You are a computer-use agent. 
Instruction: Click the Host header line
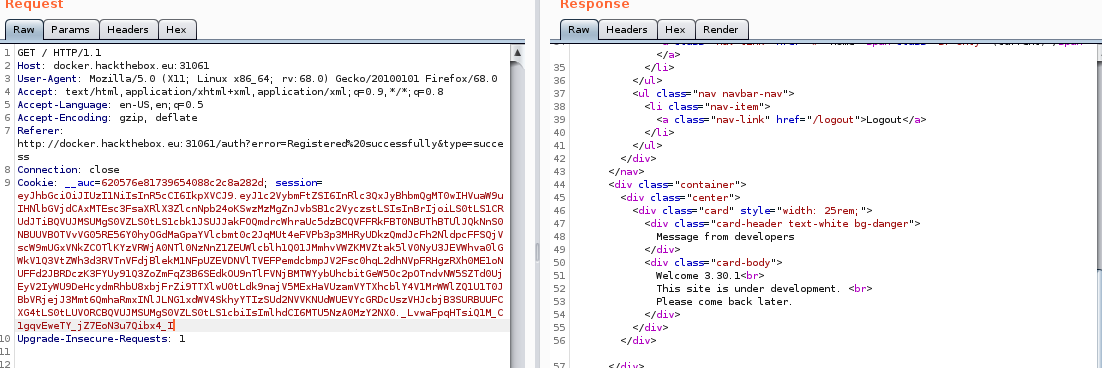point(113,65)
